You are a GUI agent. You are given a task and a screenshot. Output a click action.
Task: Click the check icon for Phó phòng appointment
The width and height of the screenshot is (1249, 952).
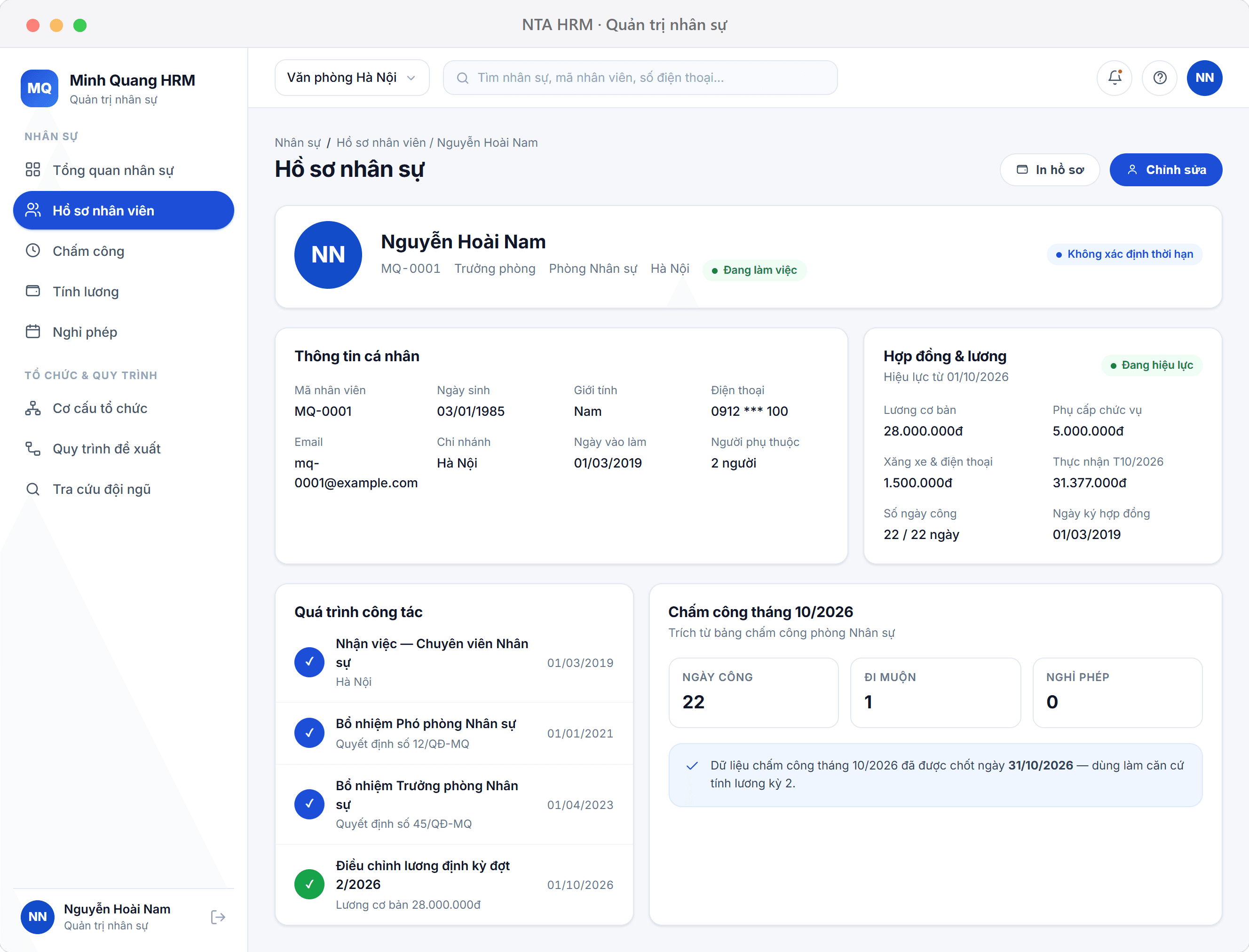click(309, 733)
